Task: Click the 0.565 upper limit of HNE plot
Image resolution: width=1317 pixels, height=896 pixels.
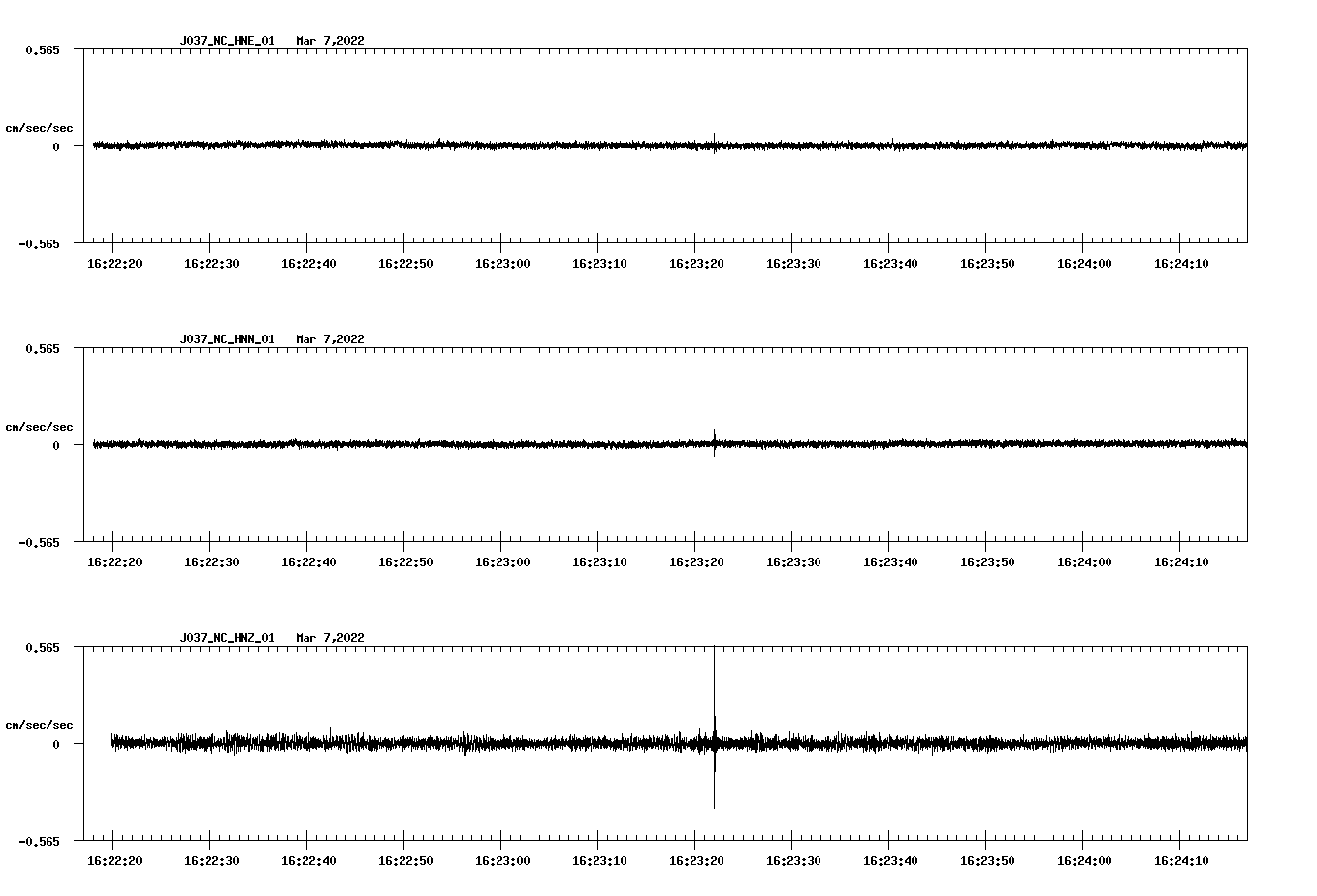Action: point(42,49)
